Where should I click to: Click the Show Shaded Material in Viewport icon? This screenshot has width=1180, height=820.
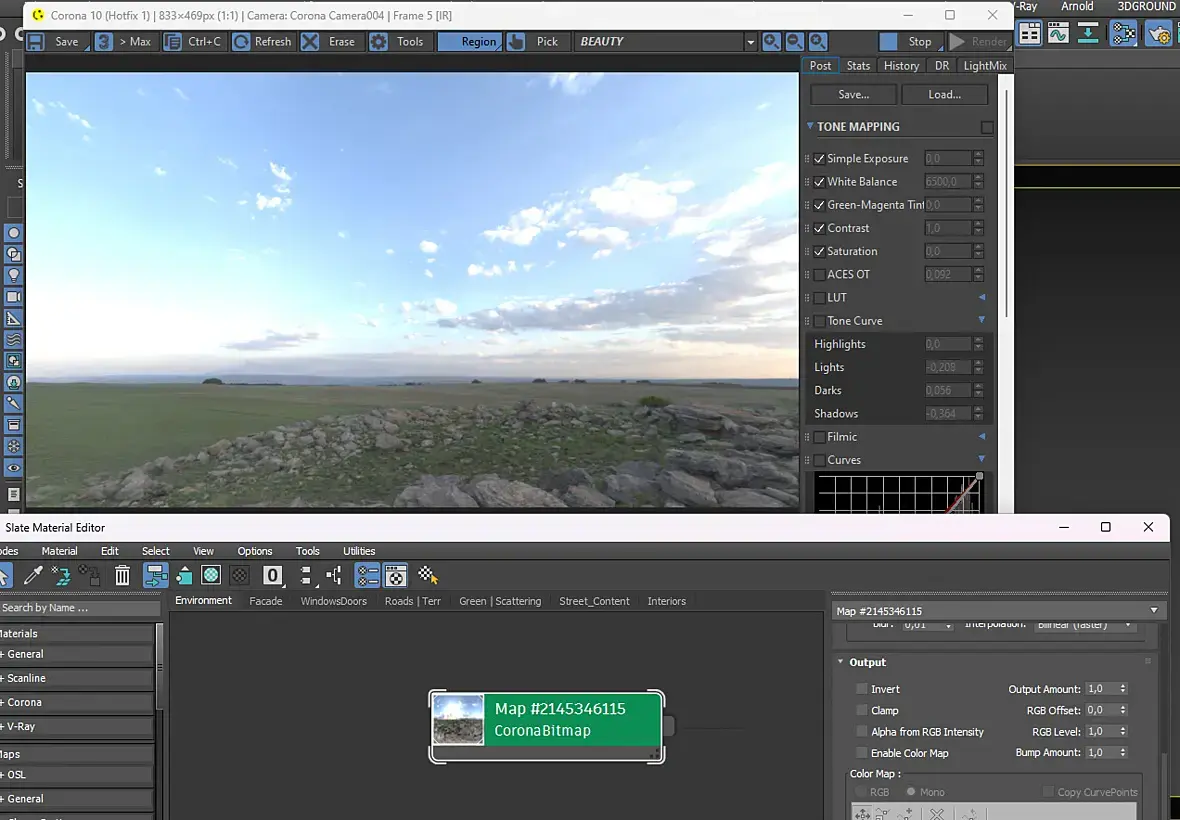pos(211,575)
